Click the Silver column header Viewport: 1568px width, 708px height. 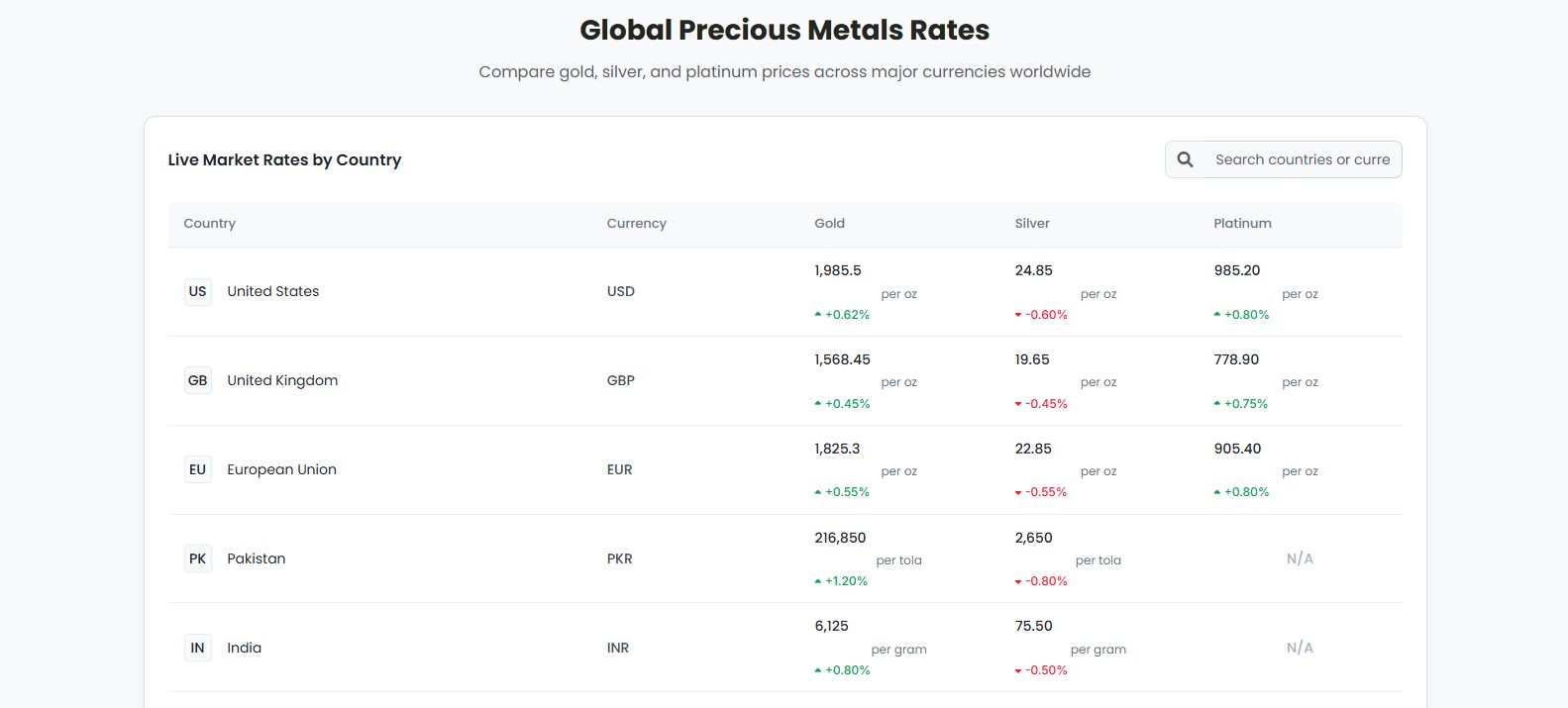(1032, 224)
